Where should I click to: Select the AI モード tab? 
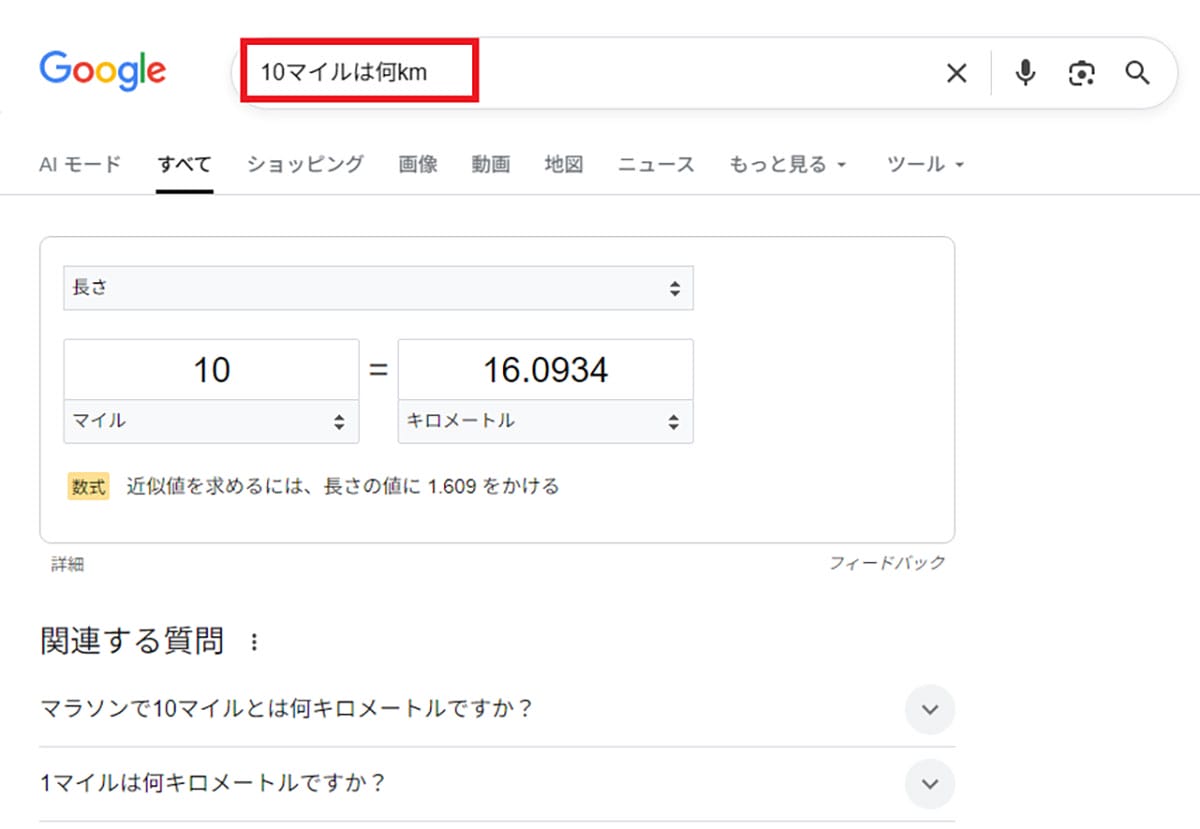[79, 164]
